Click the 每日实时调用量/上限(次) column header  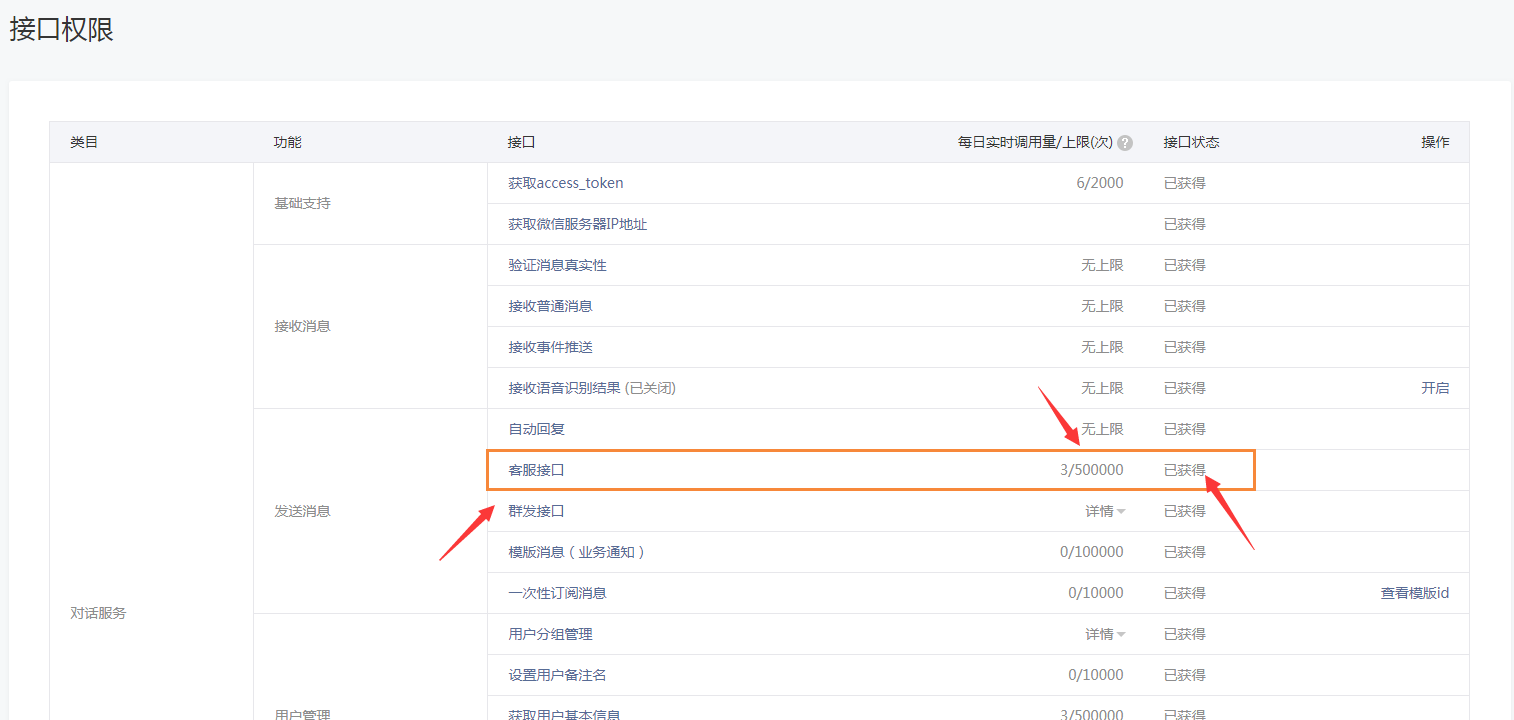click(x=1035, y=142)
